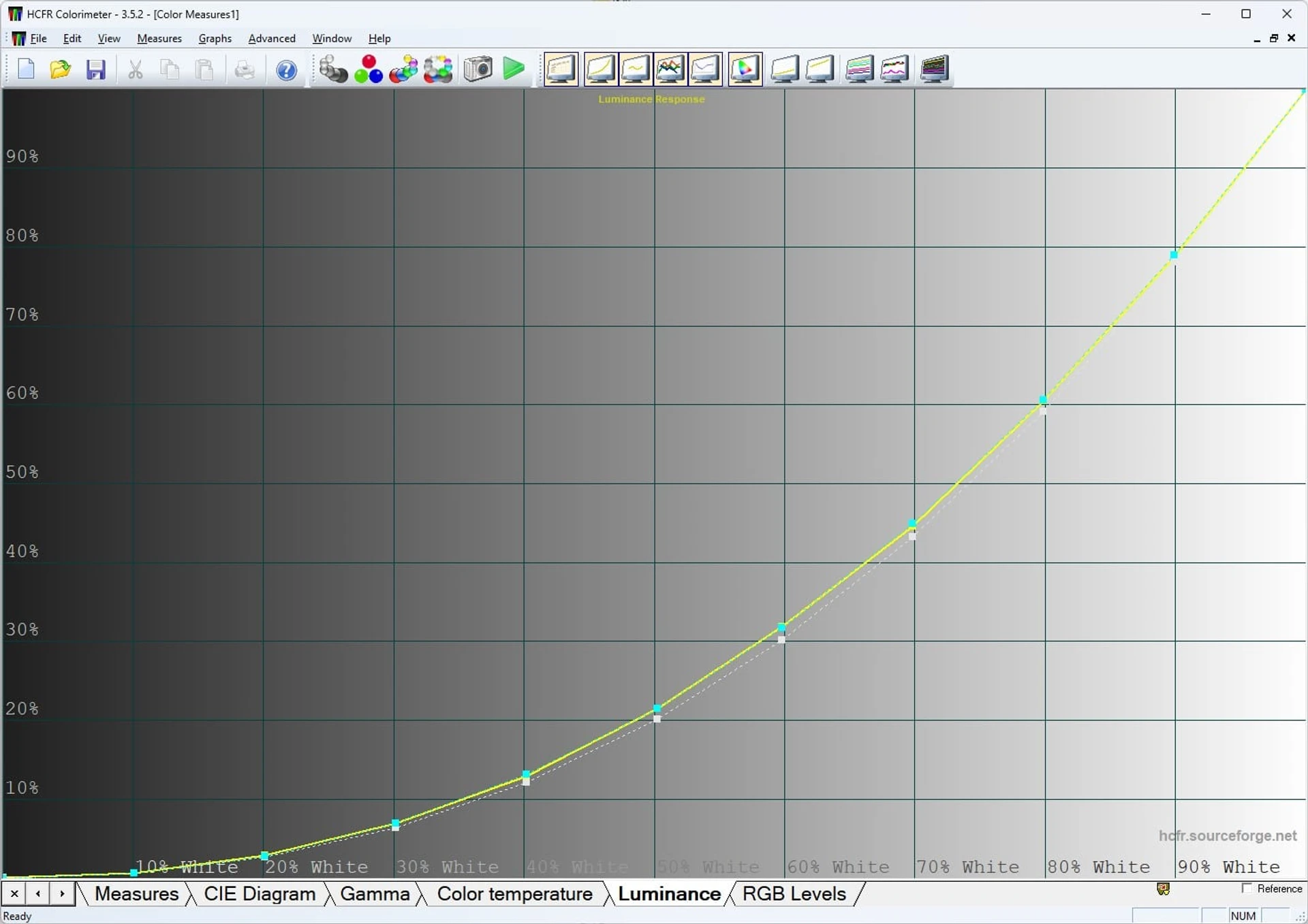Click the Cut scissors icon

tap(135, 69)
